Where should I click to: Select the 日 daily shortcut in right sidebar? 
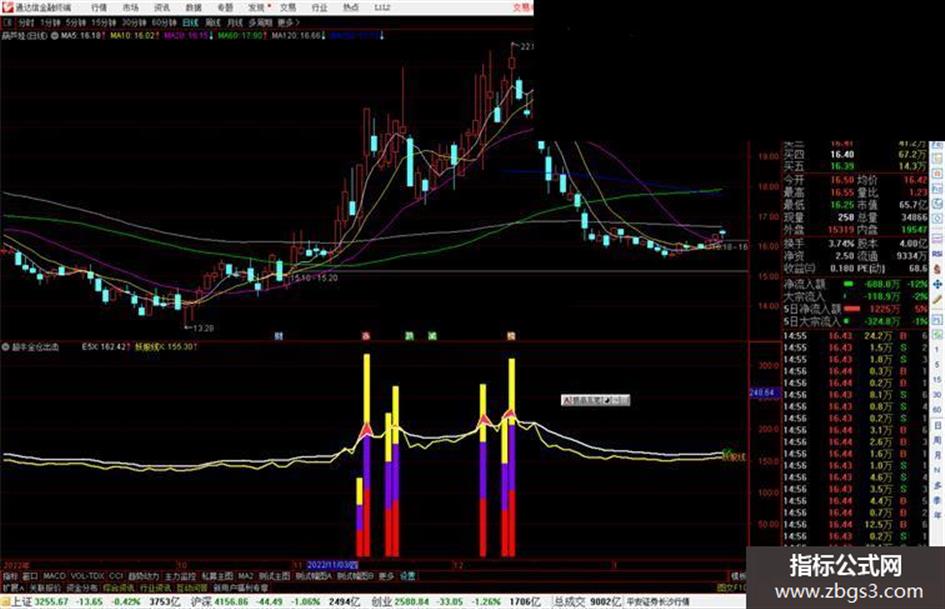click(x=937, y=425)
